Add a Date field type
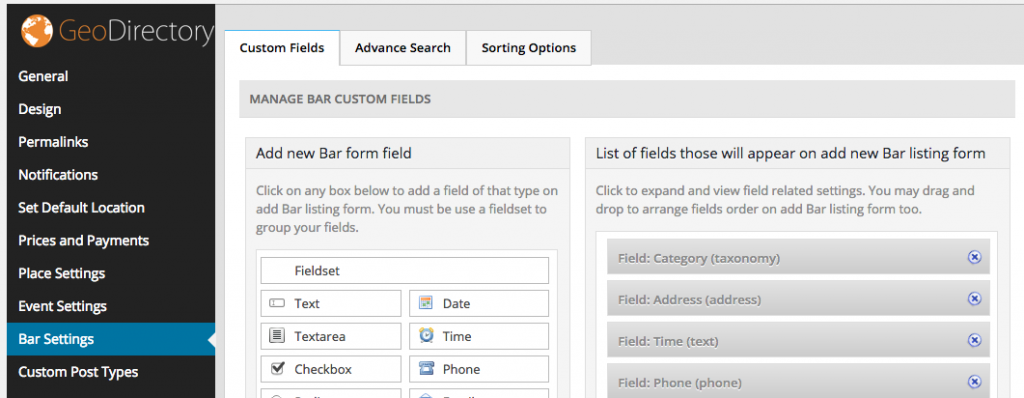The height and width of the screenshot is (398, 1024). coord(479,303)
